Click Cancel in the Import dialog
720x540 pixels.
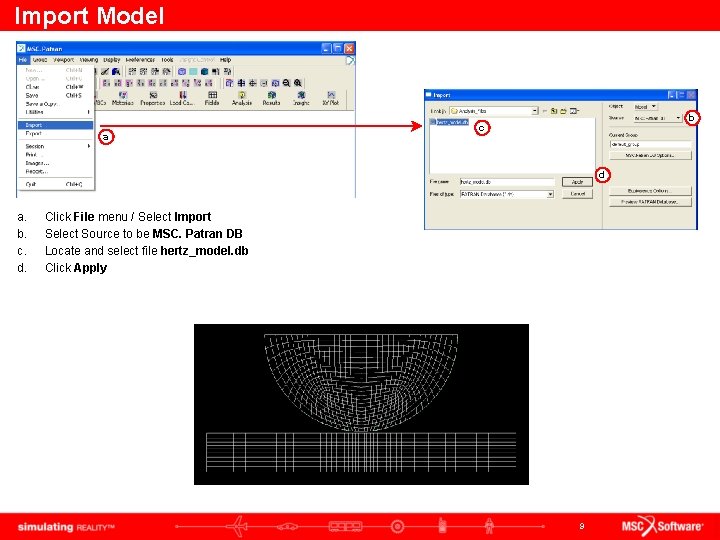click(577, 194)
